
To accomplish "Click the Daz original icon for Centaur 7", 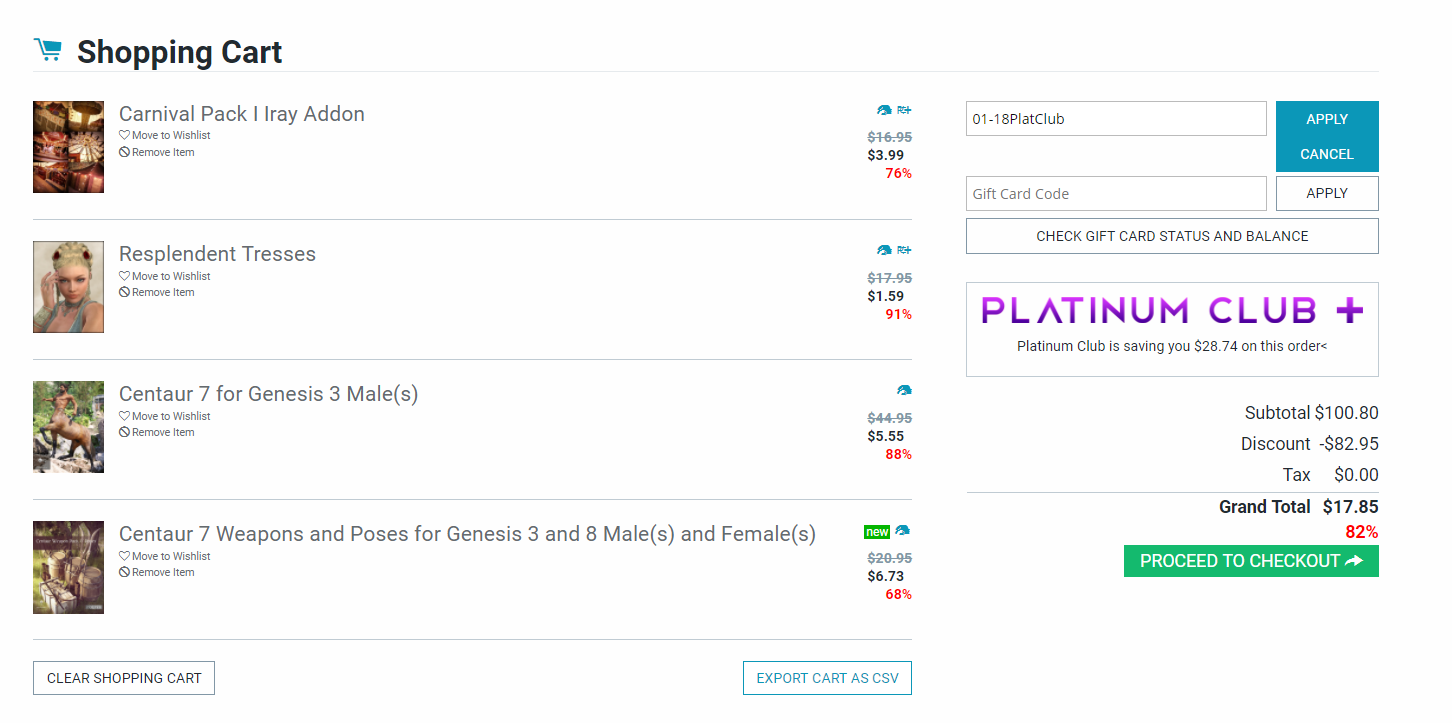I will click(x=904, y=390).
